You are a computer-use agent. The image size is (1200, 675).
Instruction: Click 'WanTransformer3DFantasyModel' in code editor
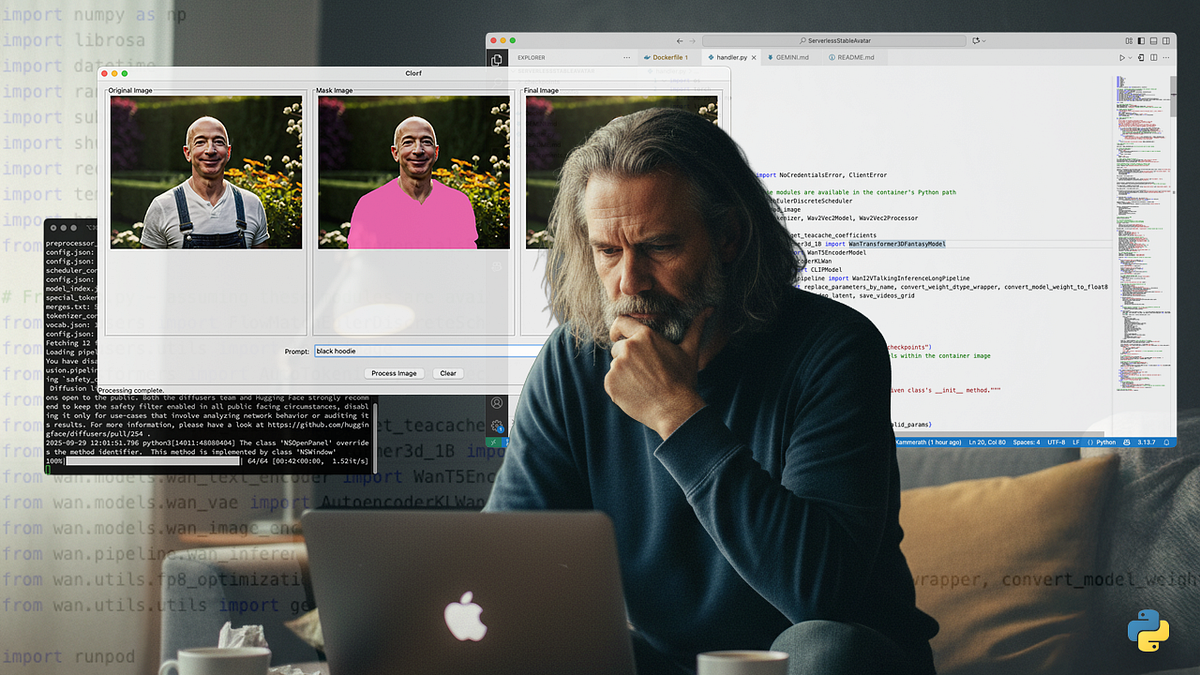896,243
